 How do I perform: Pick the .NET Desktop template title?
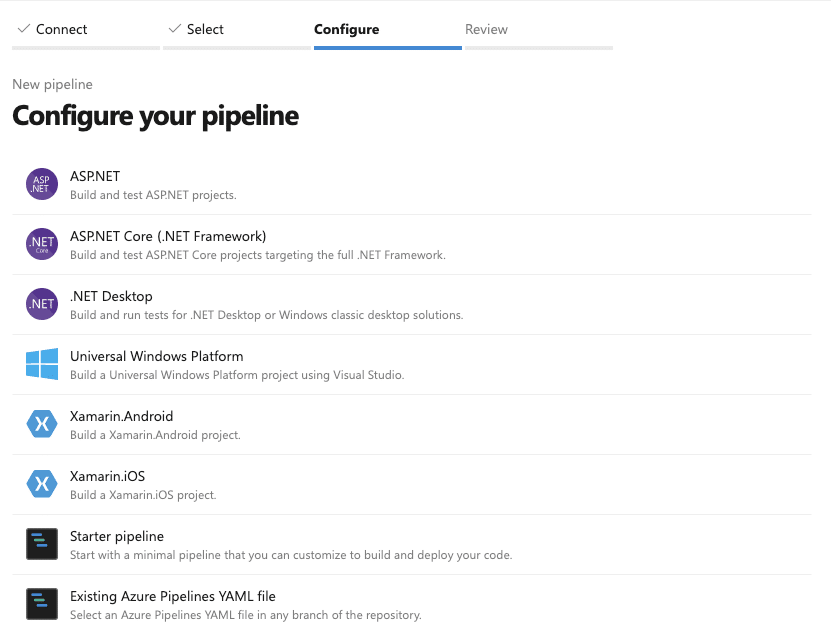[111, 296]
